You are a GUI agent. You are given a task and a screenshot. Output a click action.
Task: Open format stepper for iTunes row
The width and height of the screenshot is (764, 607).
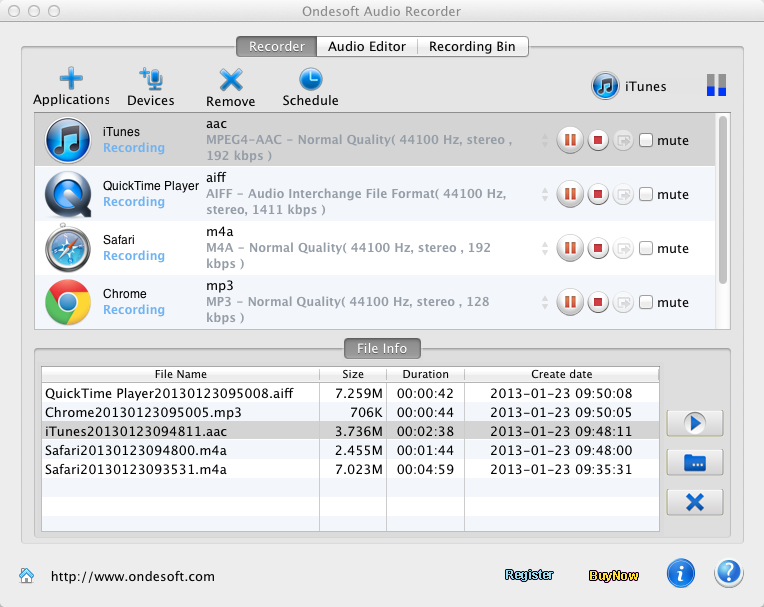(x=545, y=140)
